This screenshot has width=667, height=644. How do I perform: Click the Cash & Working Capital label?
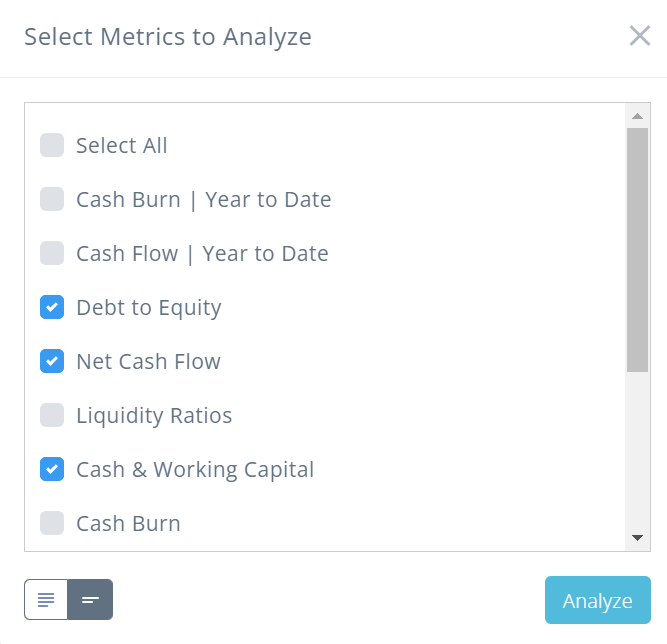click(195, 470)
